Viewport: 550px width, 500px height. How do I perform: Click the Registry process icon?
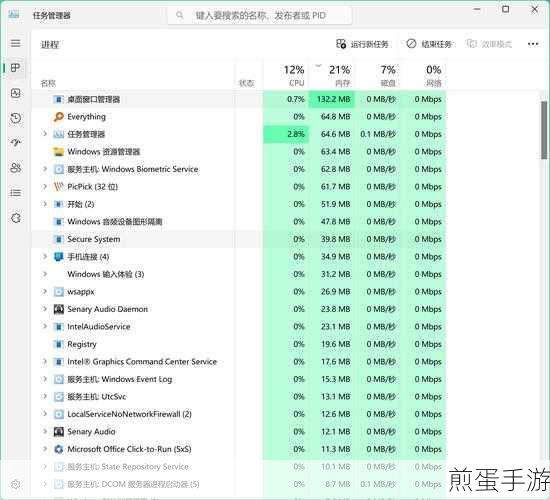tap(58, 344)
